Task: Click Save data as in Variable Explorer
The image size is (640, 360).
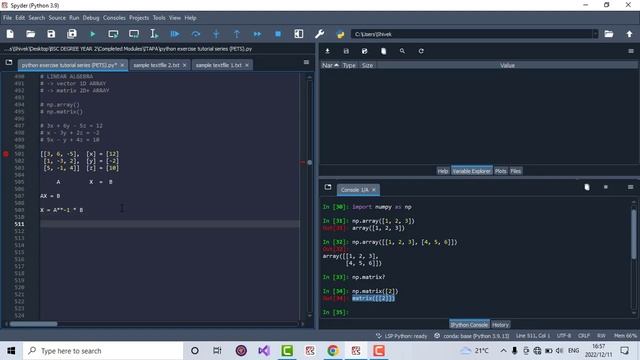Action: (x=364, y=51)
